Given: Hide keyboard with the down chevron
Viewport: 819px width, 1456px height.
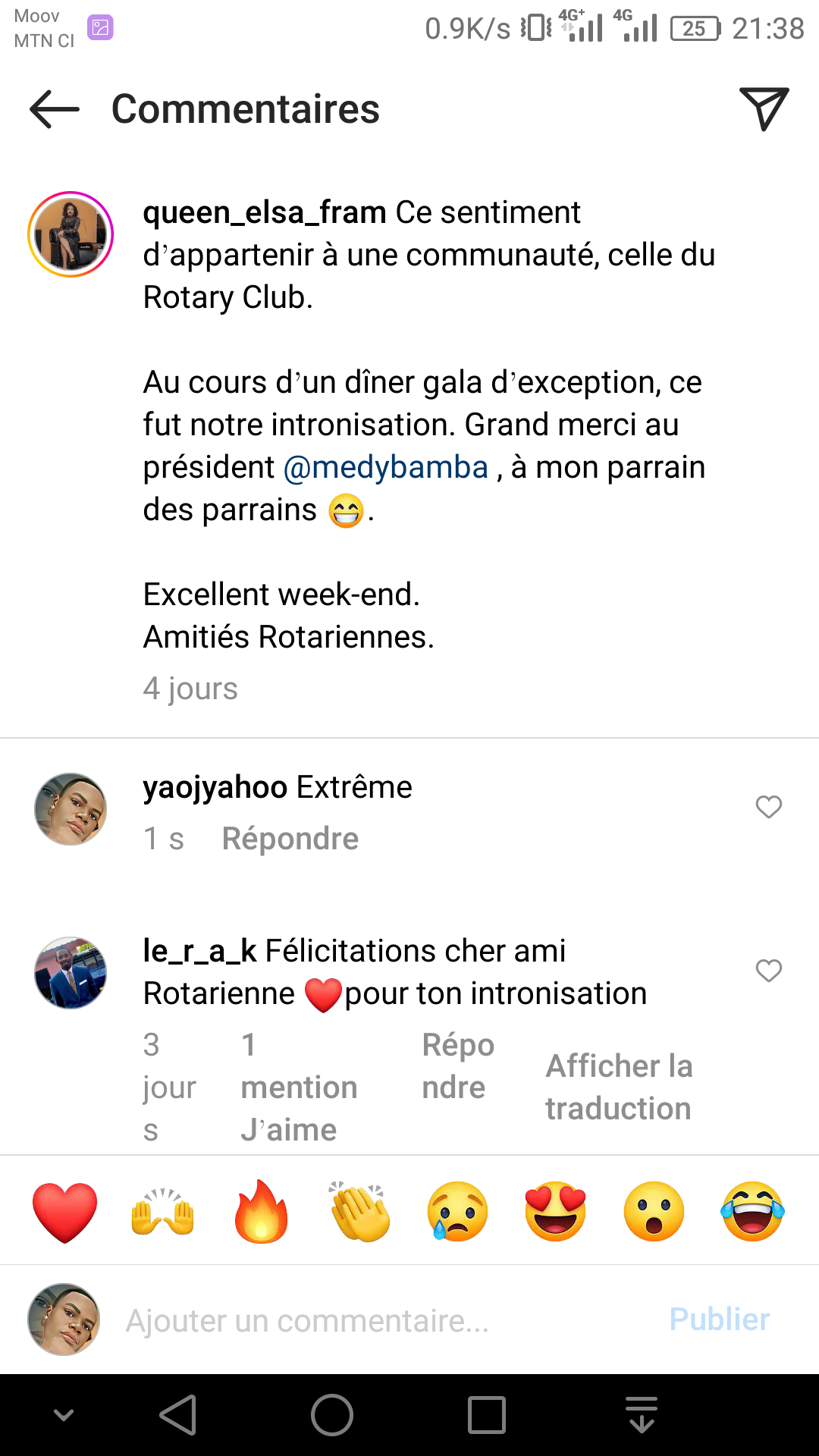Looking at the screenshot, I should [64, 1415].
